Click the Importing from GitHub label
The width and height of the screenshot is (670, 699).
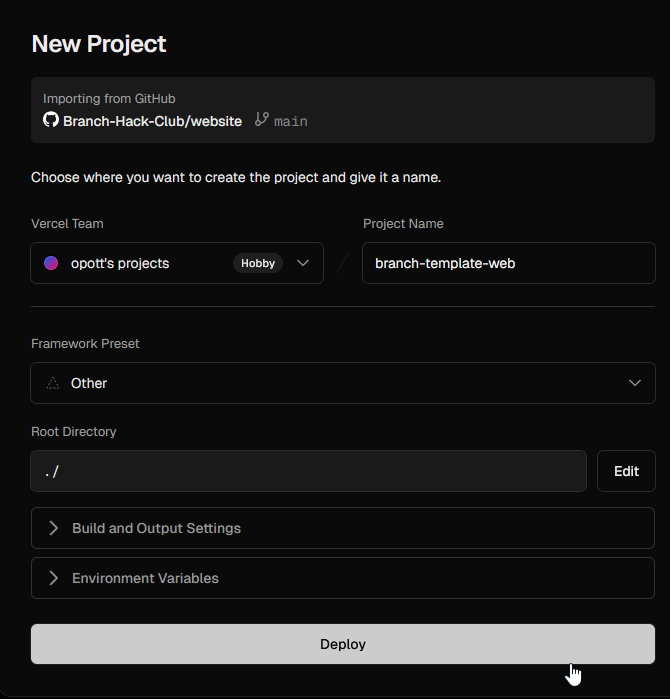pyautogui.click(x=109, y=99)
